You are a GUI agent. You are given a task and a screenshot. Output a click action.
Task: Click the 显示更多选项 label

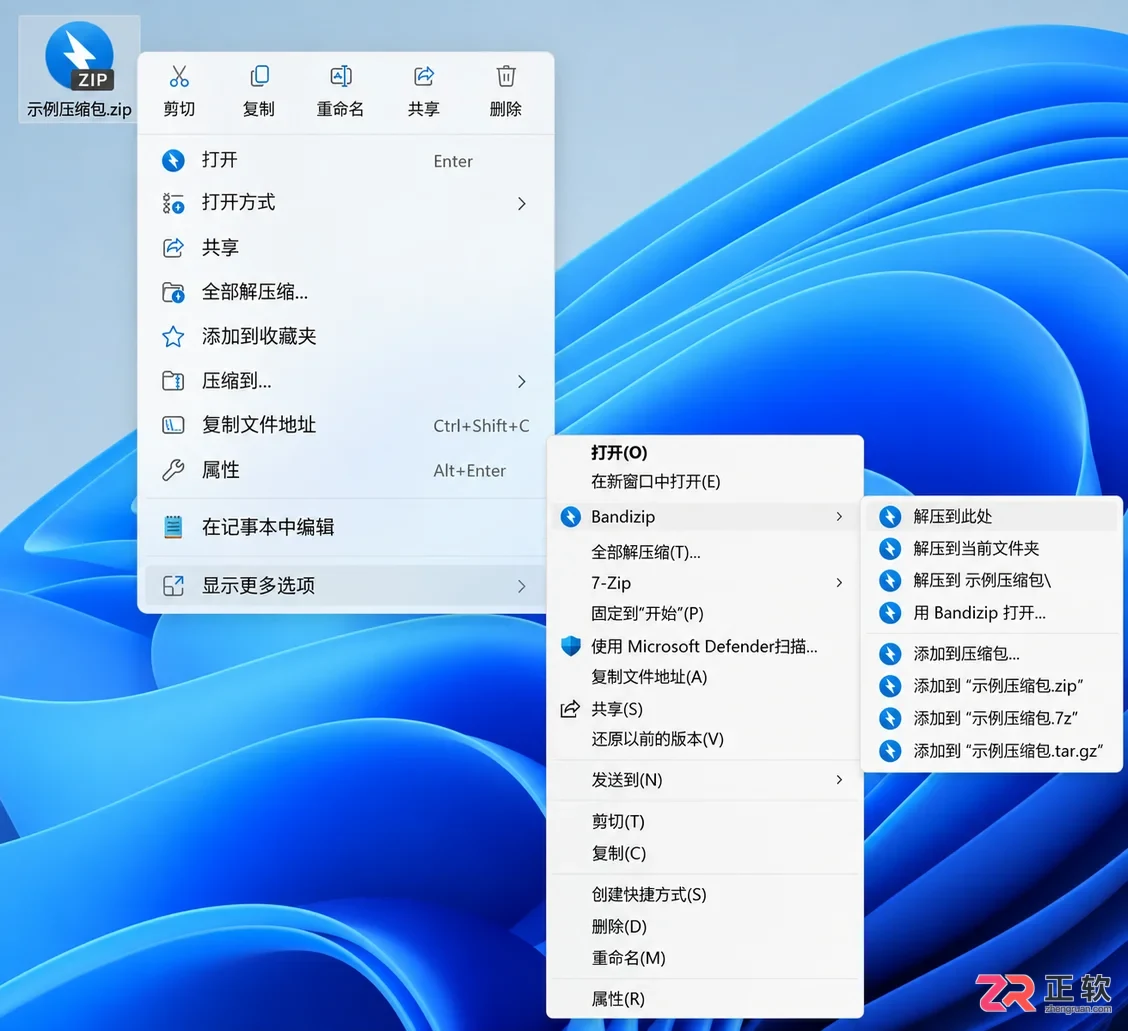tap(258, 586)
